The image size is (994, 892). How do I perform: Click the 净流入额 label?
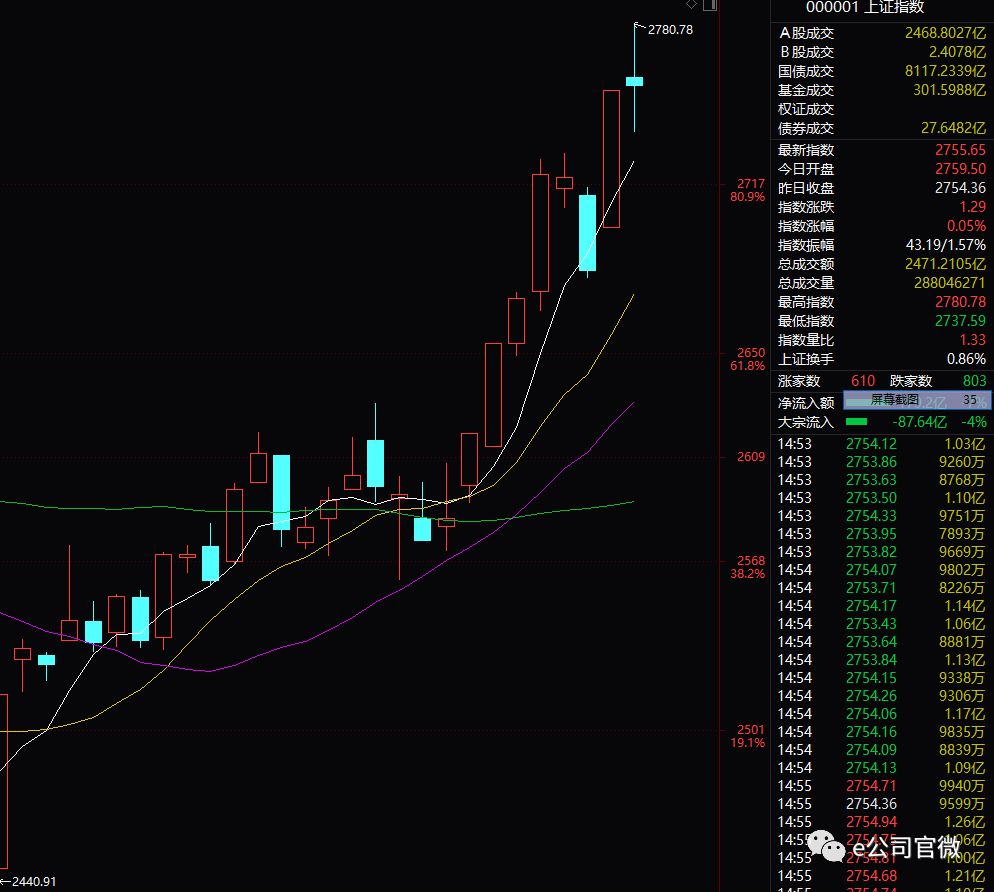coord(806,403)
